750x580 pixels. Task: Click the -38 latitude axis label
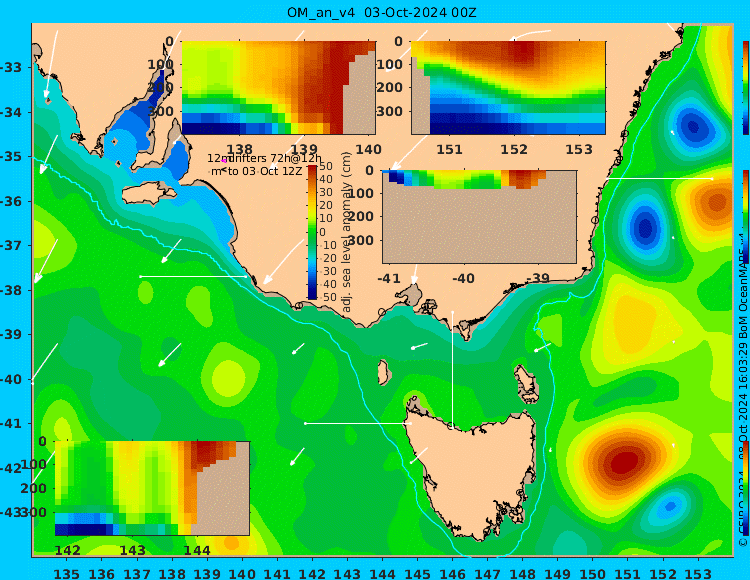click(11, 290)
